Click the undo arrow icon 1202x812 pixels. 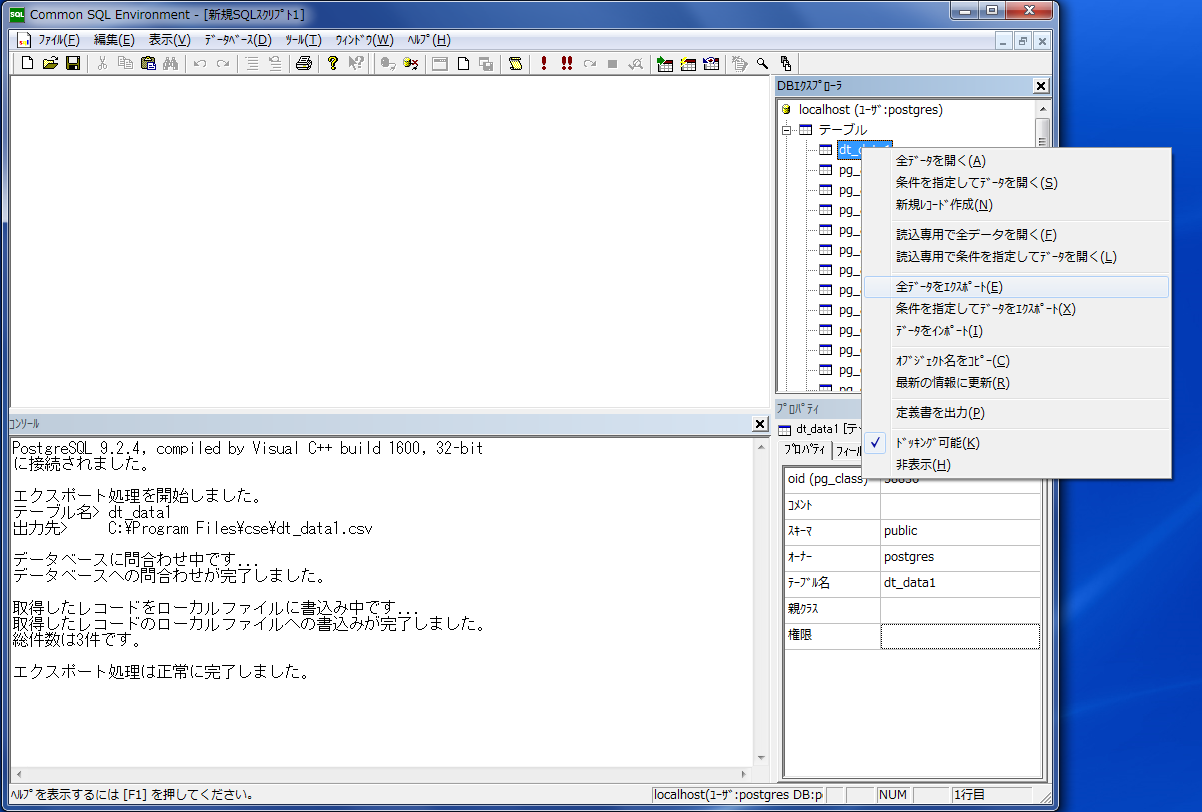point(199,63)
